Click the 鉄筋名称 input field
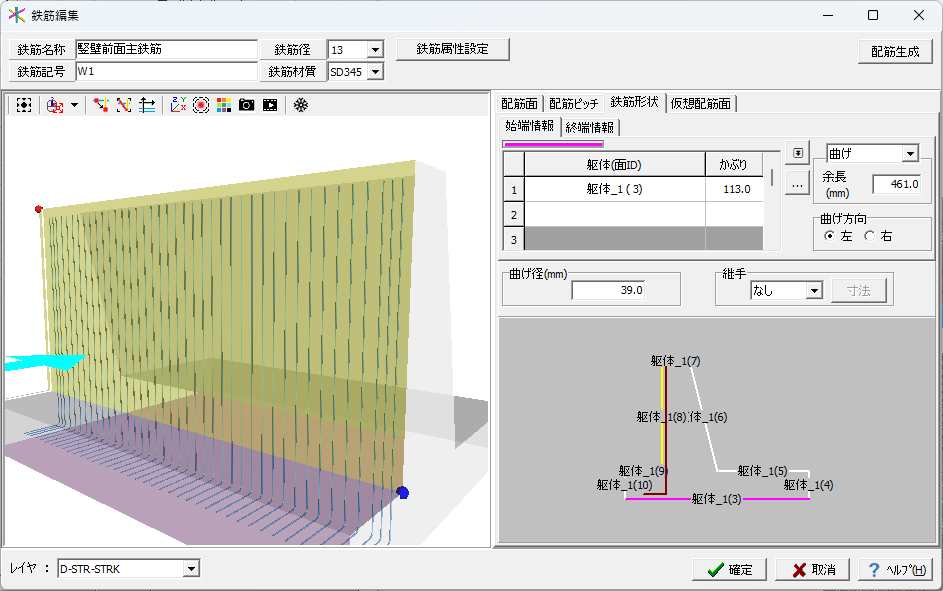The height and width of the screenshot is (591, 943). coord(167,49)
